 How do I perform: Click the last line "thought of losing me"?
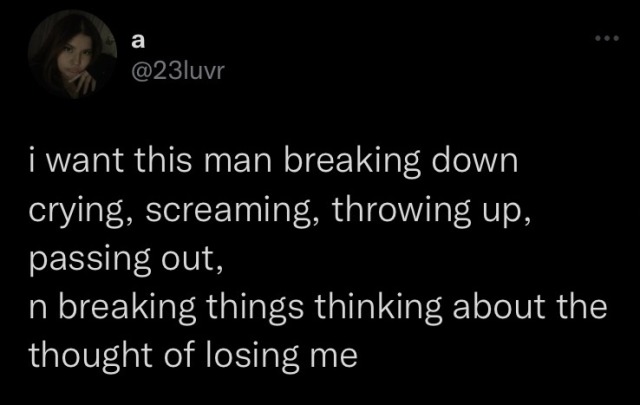pos(193,355)
